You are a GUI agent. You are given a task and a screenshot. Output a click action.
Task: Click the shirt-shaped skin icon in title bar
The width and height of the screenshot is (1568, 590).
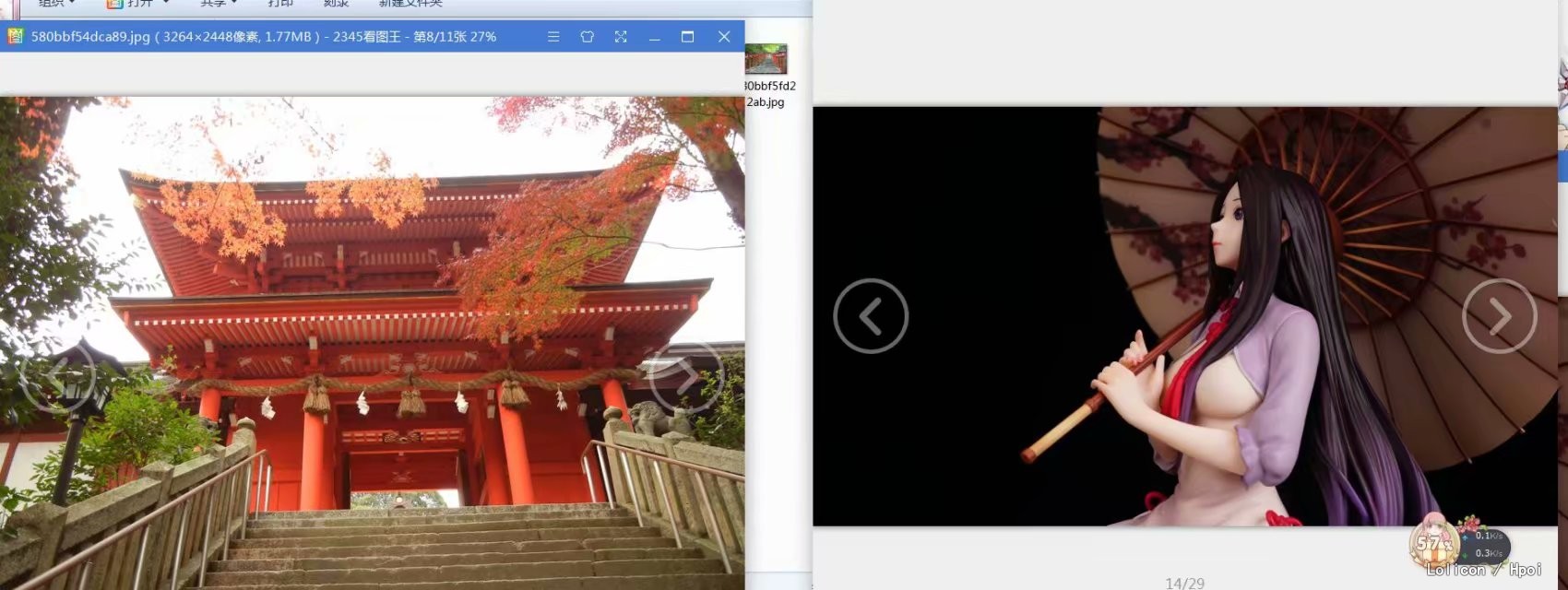point(587,37)
